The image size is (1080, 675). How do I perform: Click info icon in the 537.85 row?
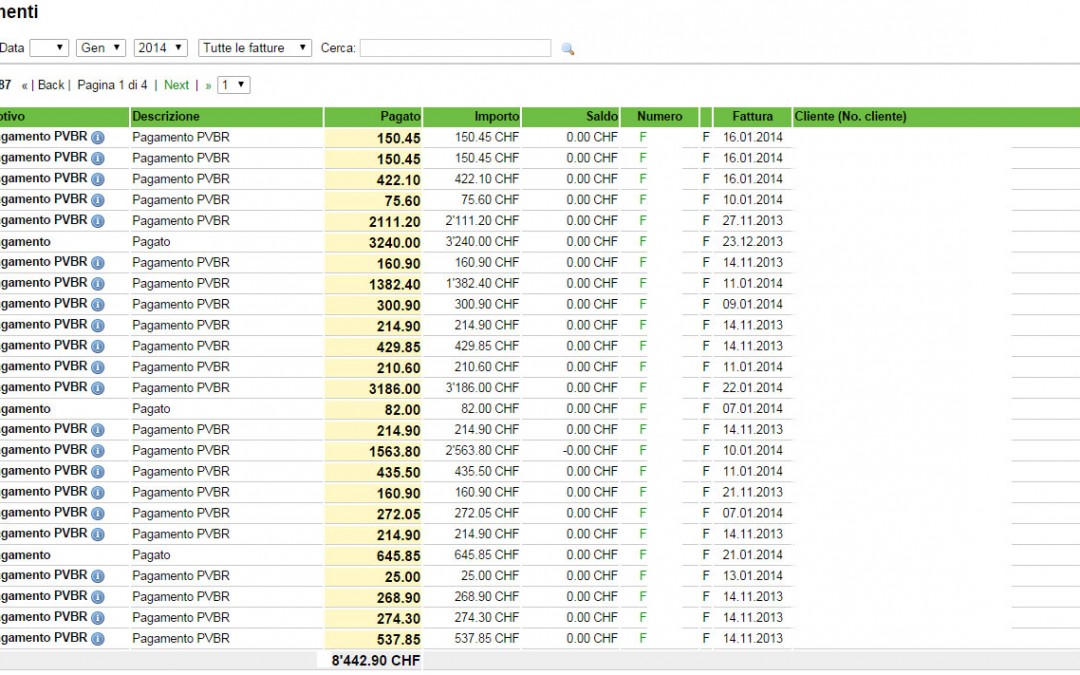(x=97, y=639)
